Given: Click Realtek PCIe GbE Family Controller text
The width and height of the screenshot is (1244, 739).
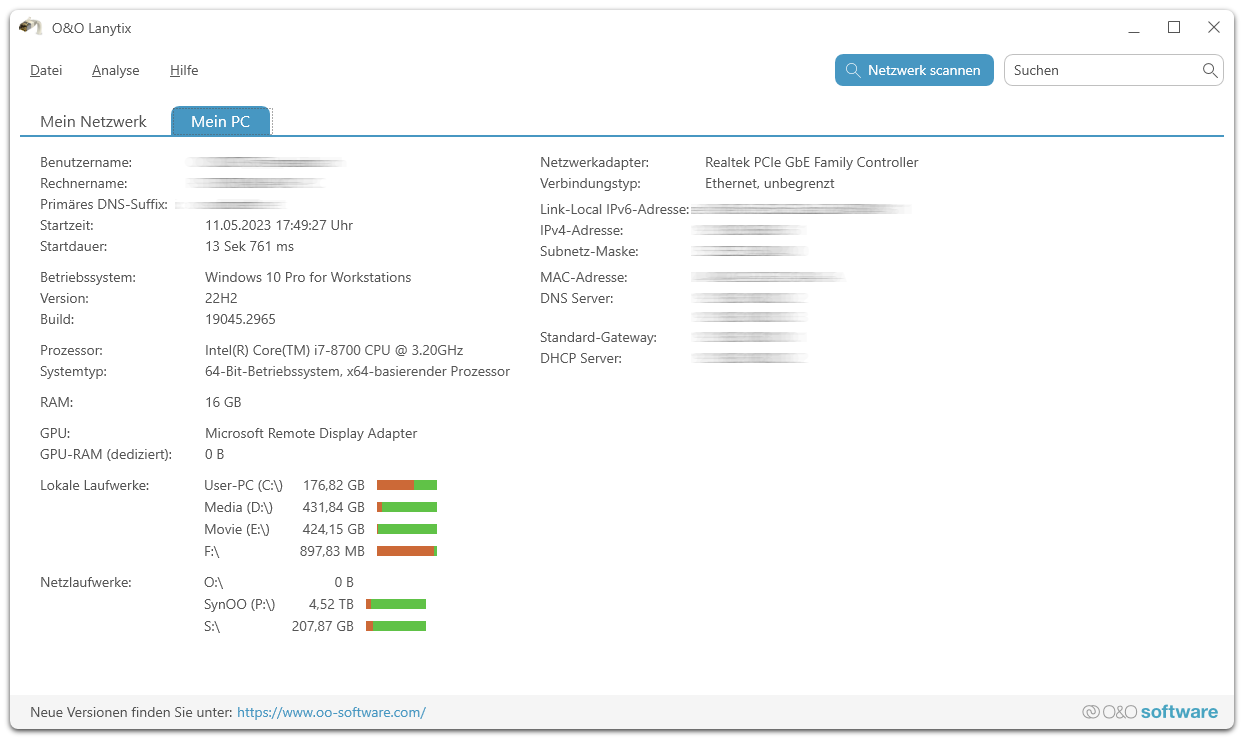Looking at the screenshot, I should [x=811, y=162].
